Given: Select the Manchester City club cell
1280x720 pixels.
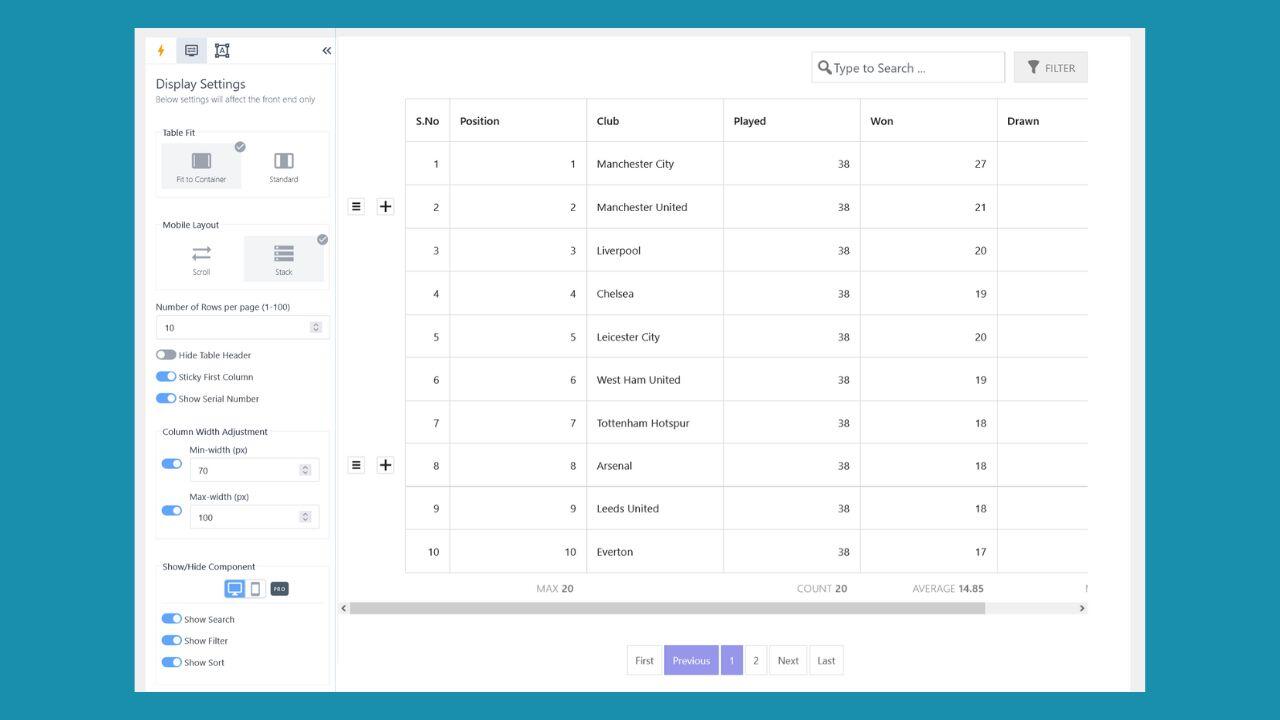Looking at the screenshot, I should coord(655,164).
